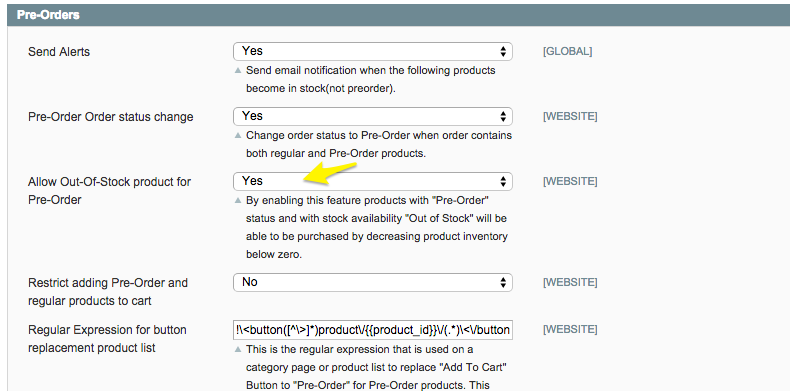Viewport: 790px width, 391px height.
Task: Click the hint triangle under regular expression field
Action: pyautogui.click(x=238, y=350)
